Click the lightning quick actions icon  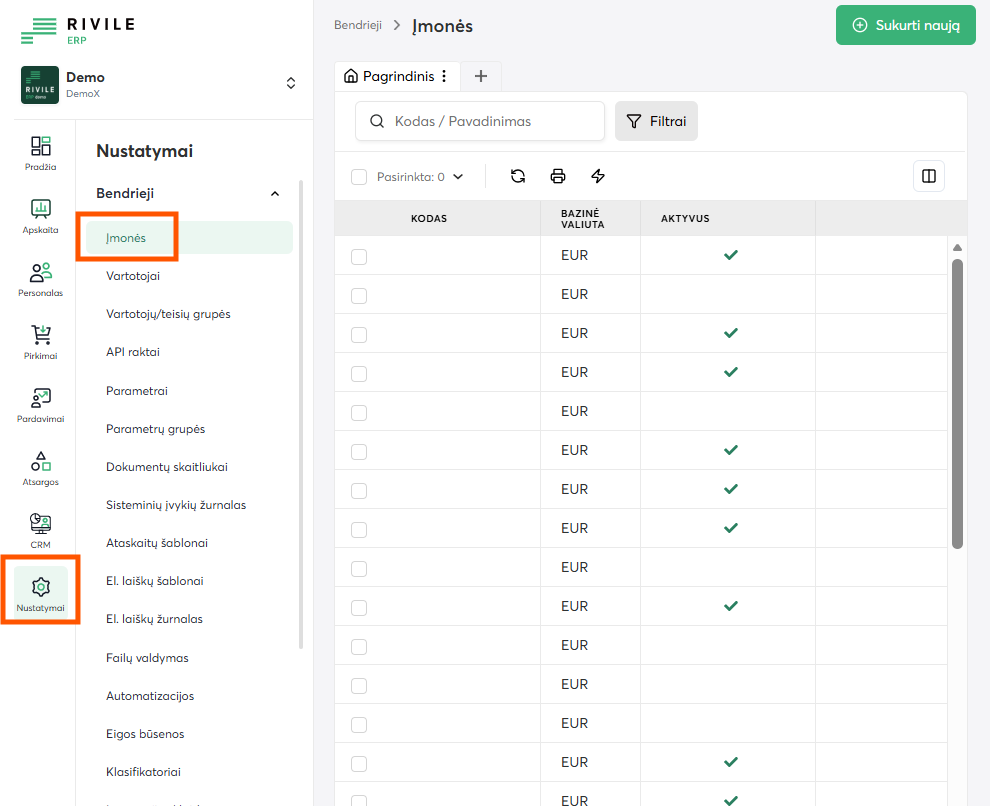point(598,176)
